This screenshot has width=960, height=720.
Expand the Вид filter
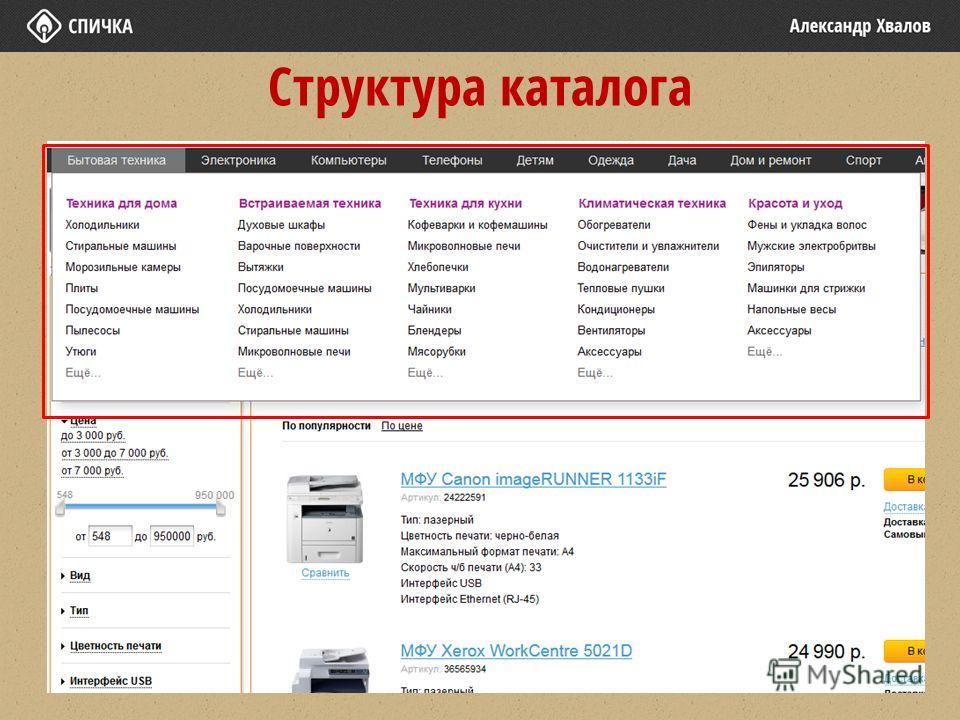[x=80, y=576]
